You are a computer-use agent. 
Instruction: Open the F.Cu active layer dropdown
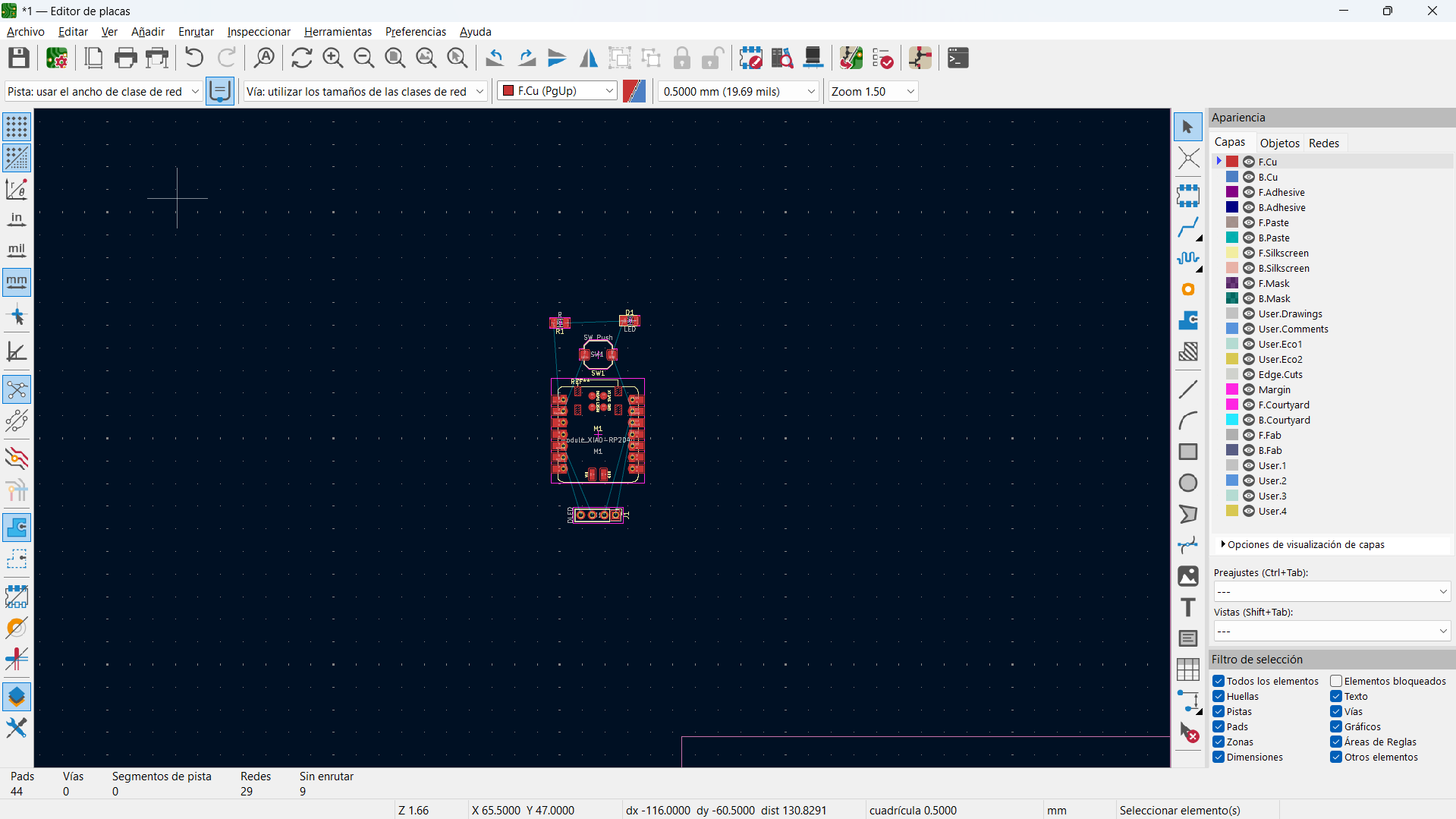point(557,91)
